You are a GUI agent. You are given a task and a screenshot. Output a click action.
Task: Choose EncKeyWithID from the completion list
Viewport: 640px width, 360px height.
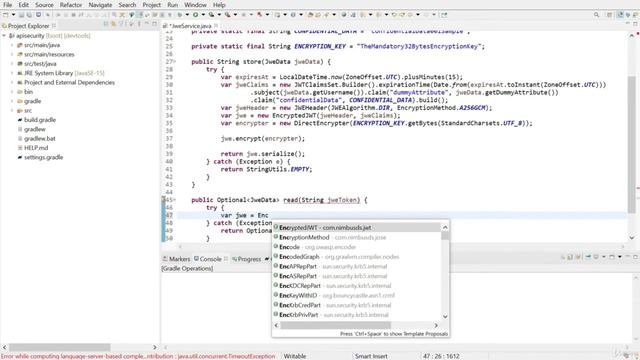pos(356,295)
